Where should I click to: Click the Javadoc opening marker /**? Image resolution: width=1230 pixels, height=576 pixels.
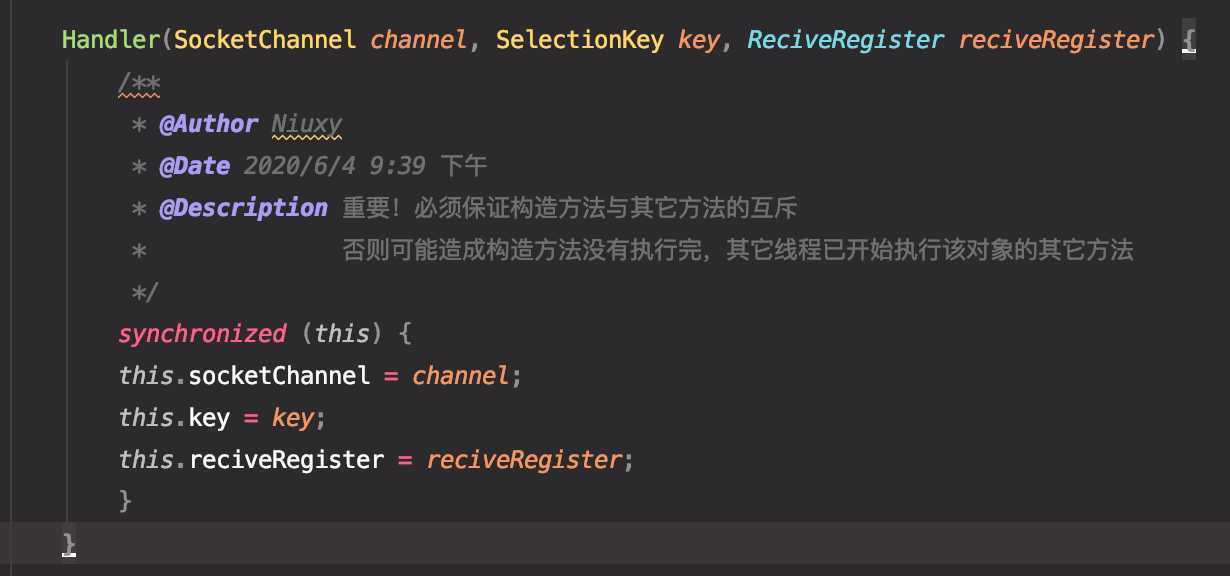tap(139, 83)
